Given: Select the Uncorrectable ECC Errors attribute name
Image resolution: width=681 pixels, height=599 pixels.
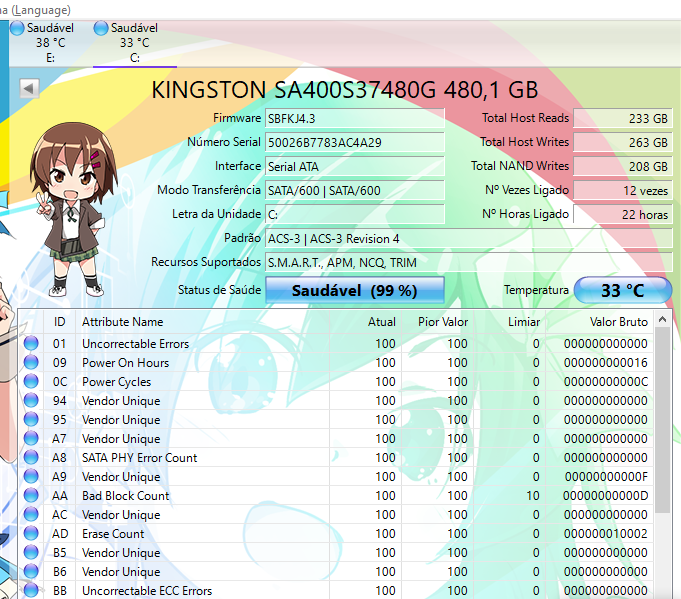Looking at the screenshot, I should (x=147, y=591).
